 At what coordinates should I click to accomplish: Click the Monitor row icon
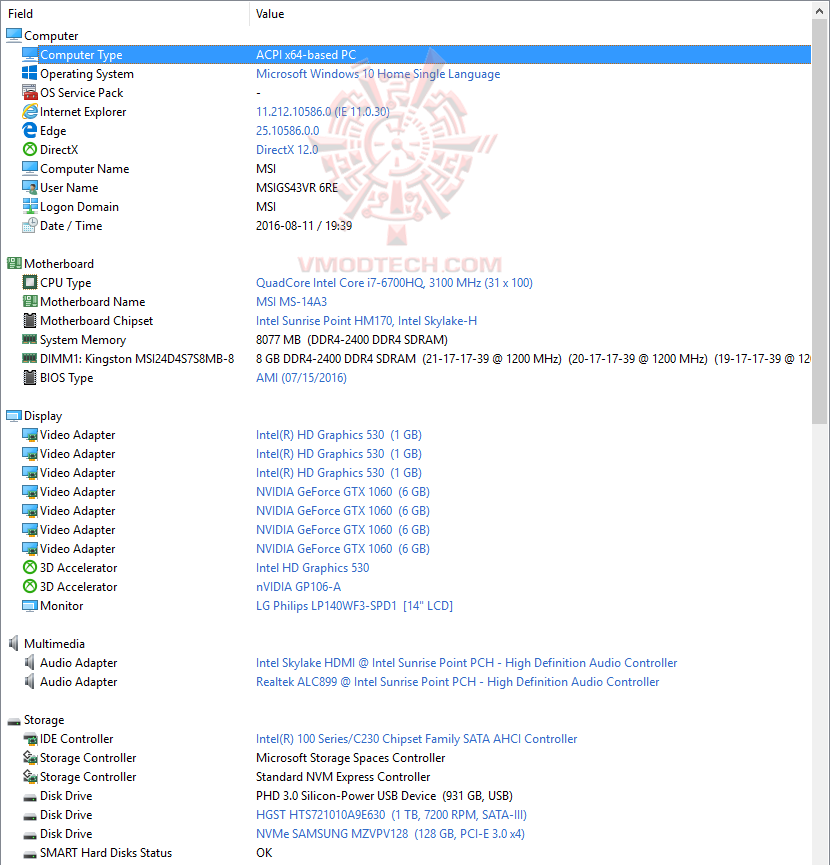point(30,606)
